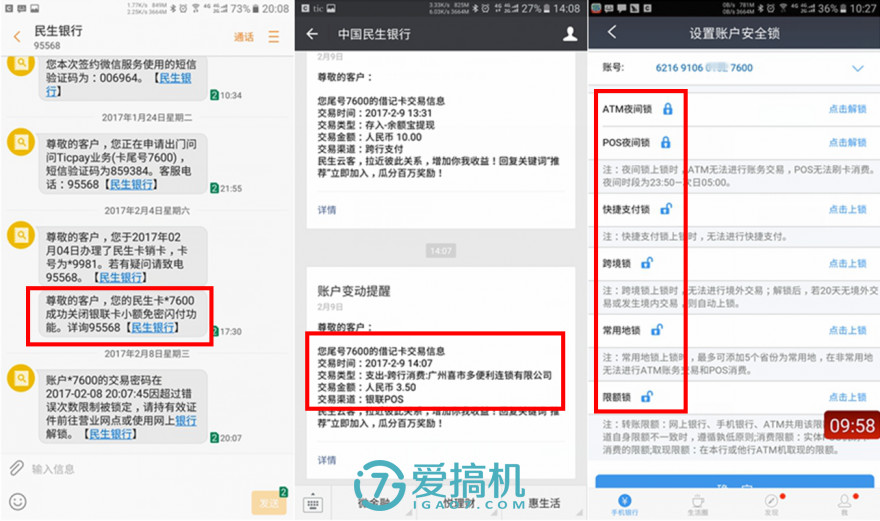Switch to the 我 bottom tab
Screen dimensions: 880x521
[x=845, y=504]
